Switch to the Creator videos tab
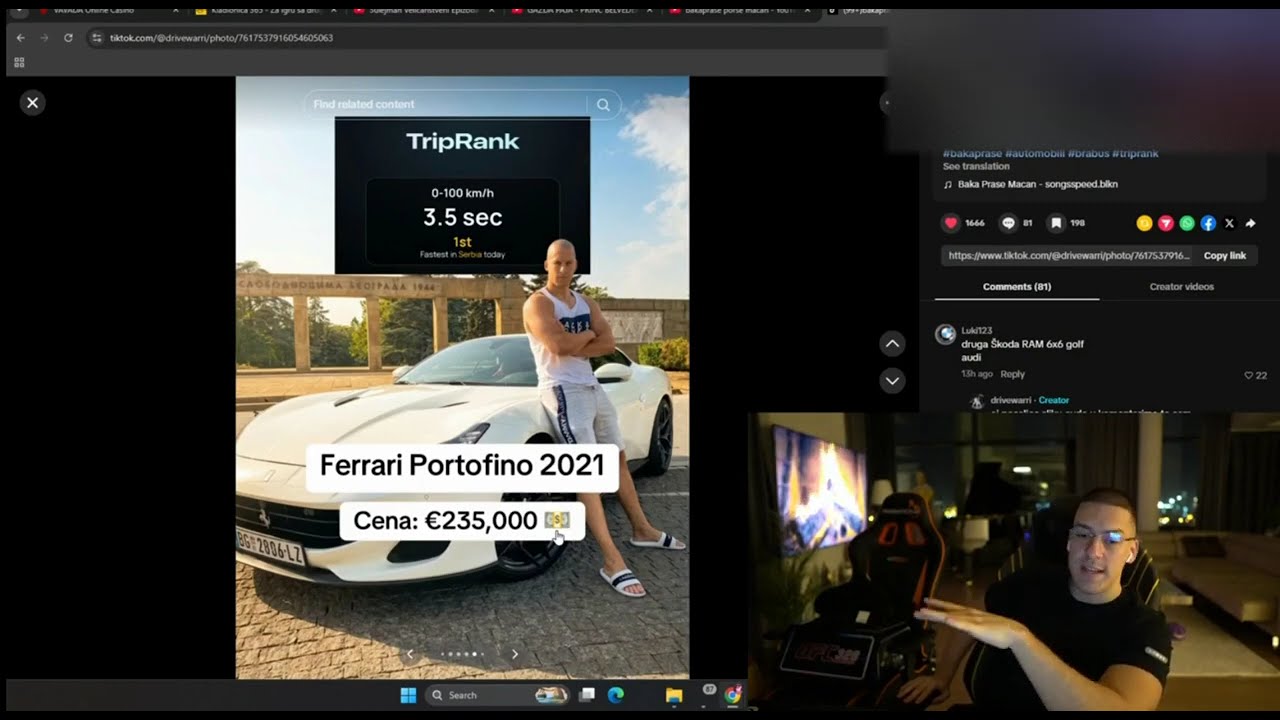1280x720 pixels. pos(1181,287)
